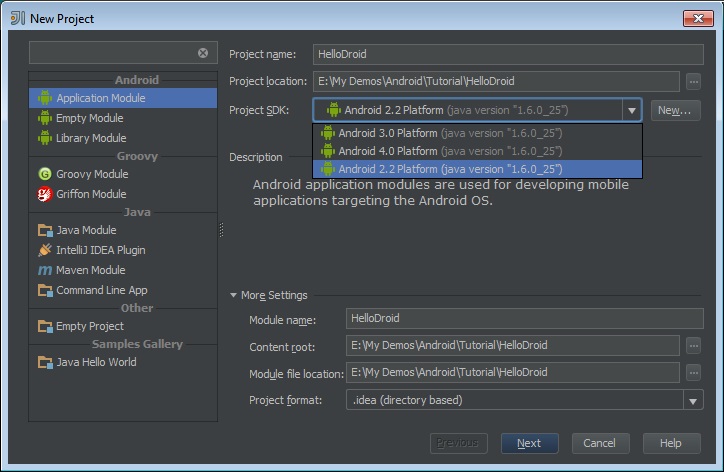This screenshot has width=724, height=472.
Task: Click the Content root path field
Action: (x=513, y=345)
